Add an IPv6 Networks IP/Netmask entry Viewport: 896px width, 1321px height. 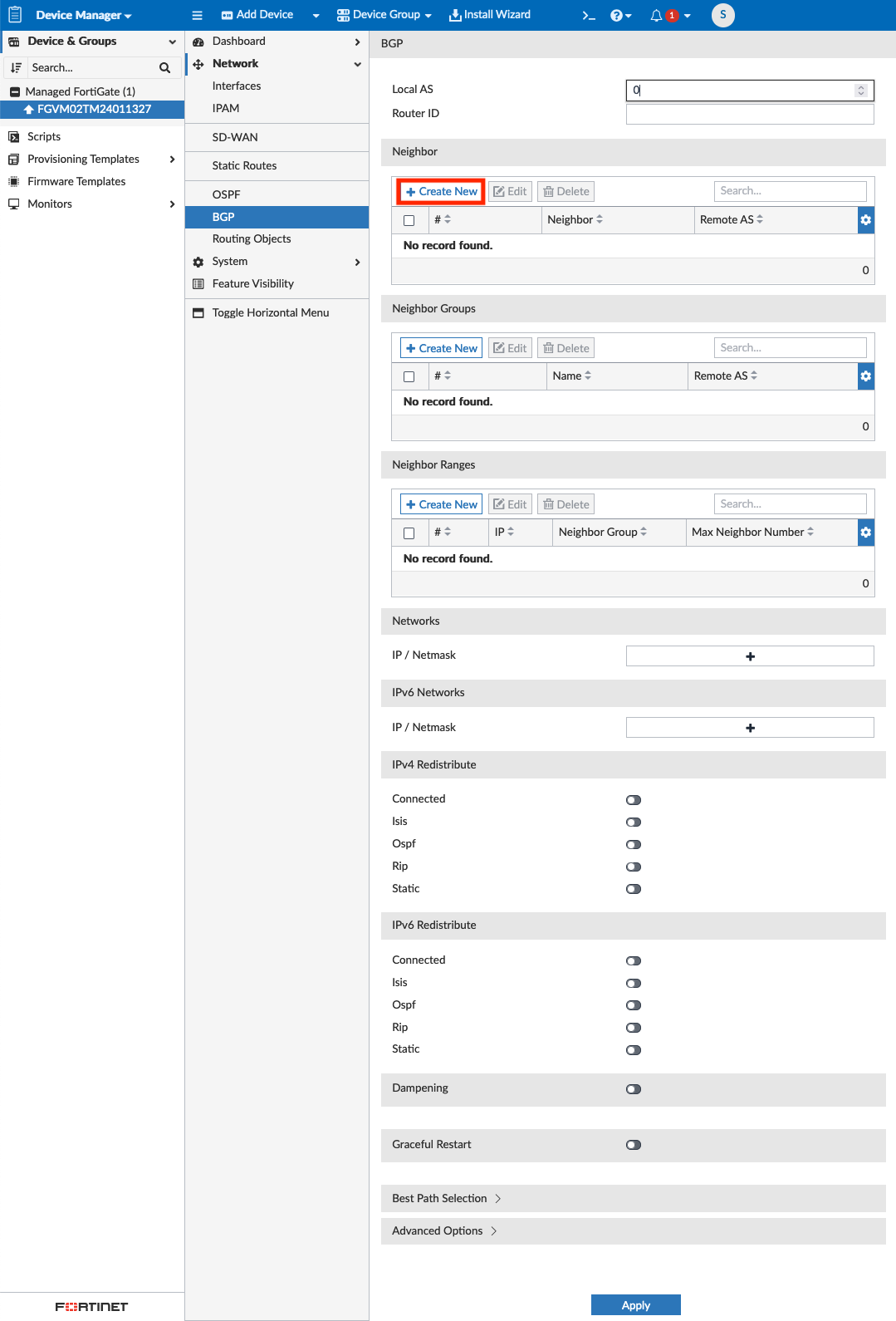point(750,728)
